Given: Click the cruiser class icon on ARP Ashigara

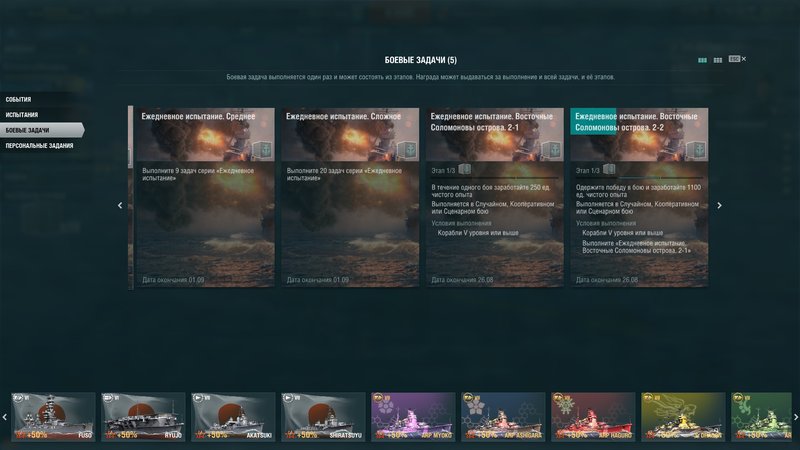Looking at the screenshot, I should tap(468, 397).
